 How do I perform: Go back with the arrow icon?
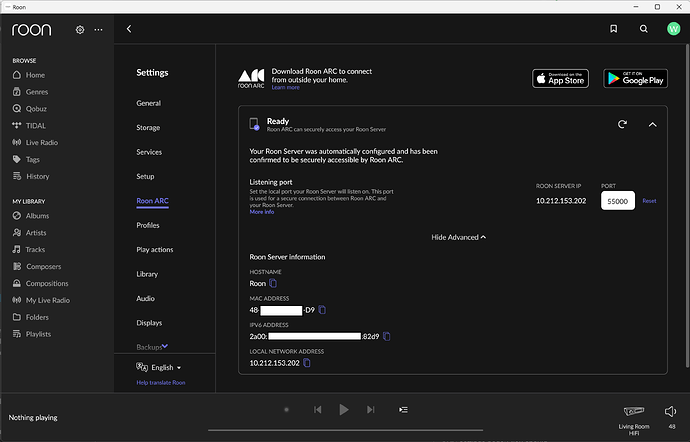pyautogui.click(x=129, y=29)
